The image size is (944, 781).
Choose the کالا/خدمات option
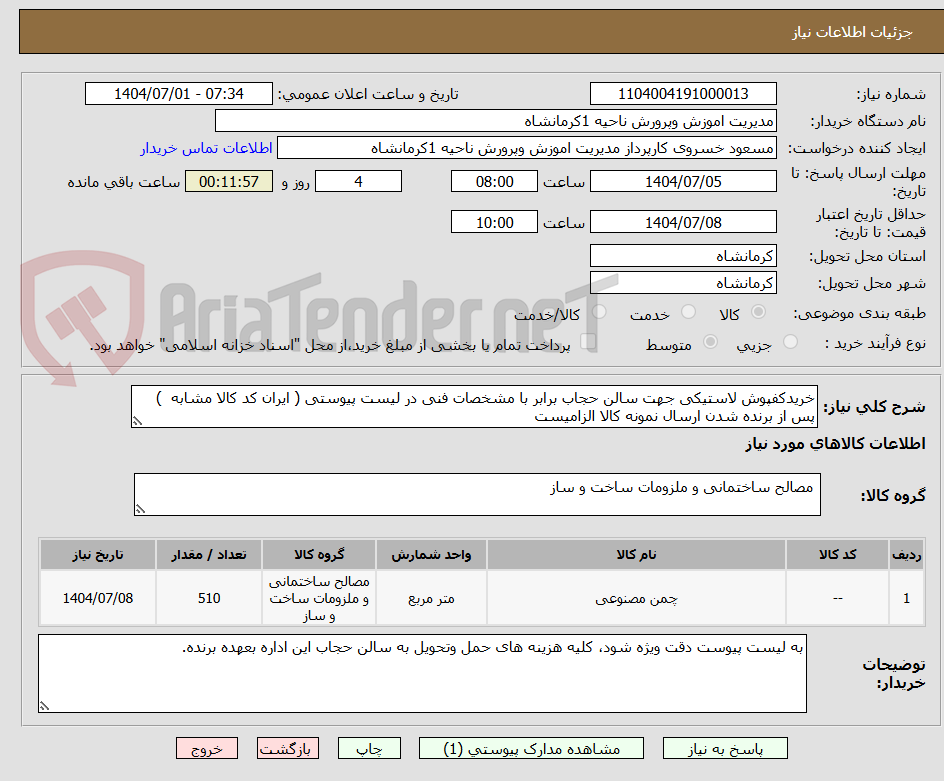coord(598,312)
